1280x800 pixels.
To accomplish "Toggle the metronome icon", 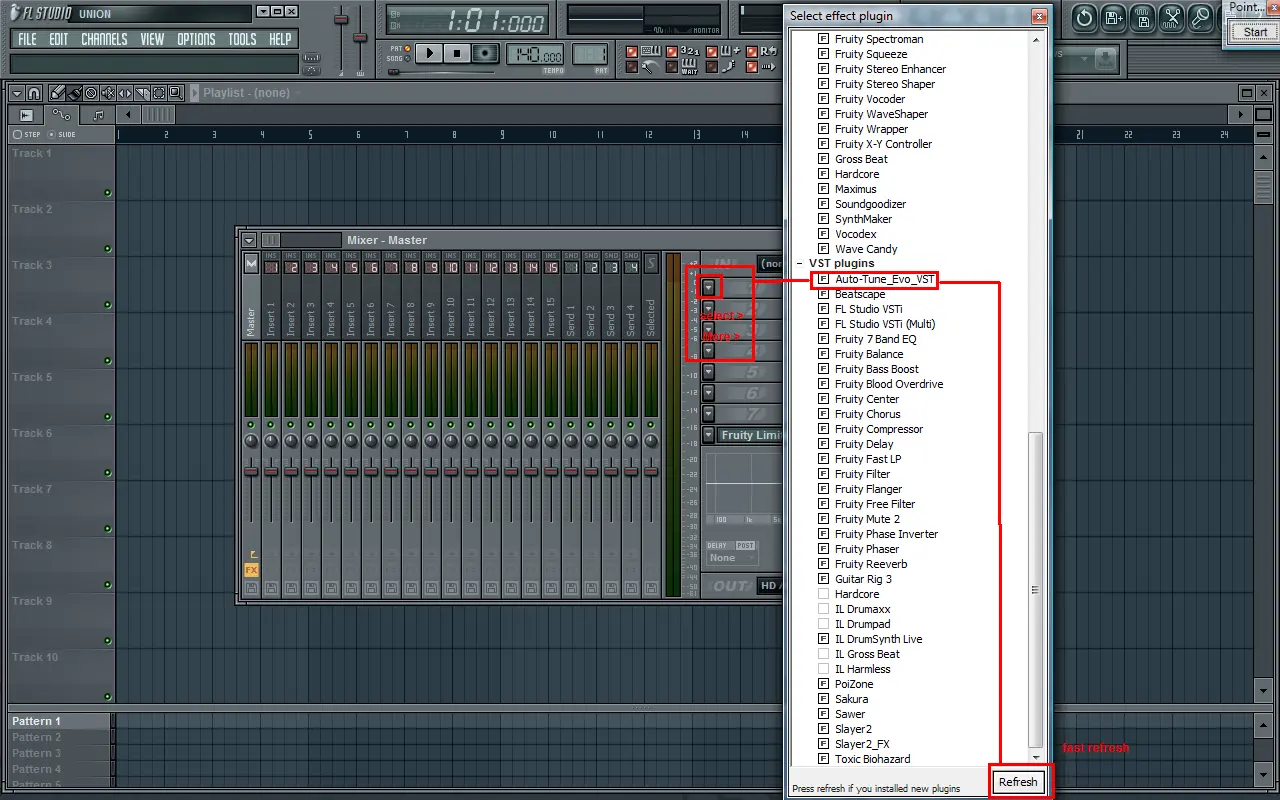I will pyautogui.click(x=651, y=67).
